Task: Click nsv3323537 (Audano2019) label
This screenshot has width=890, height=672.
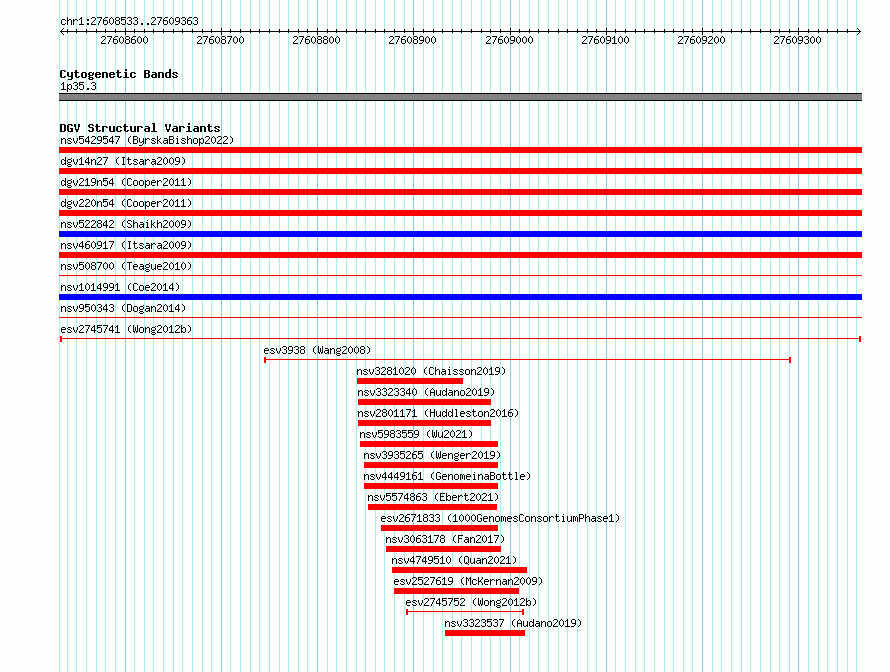Action: pos(513,623)
